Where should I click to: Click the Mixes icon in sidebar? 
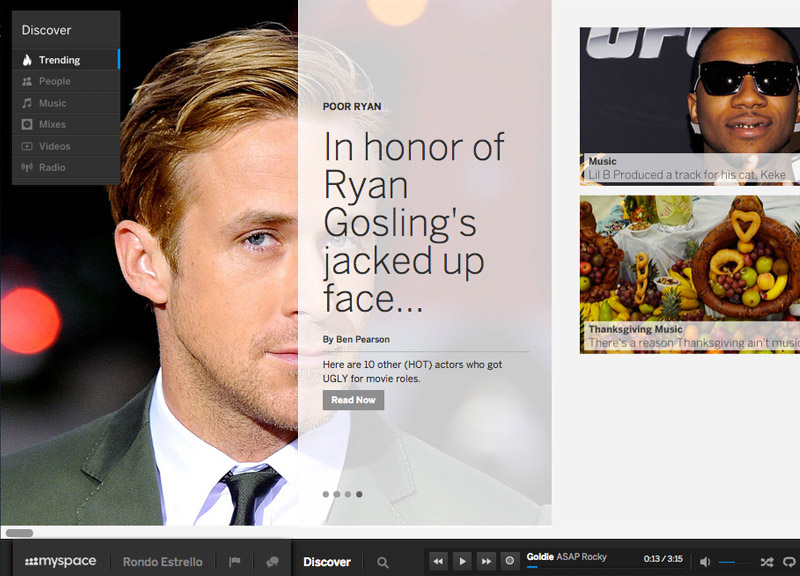pyautogui.click(x=27, y=124)
